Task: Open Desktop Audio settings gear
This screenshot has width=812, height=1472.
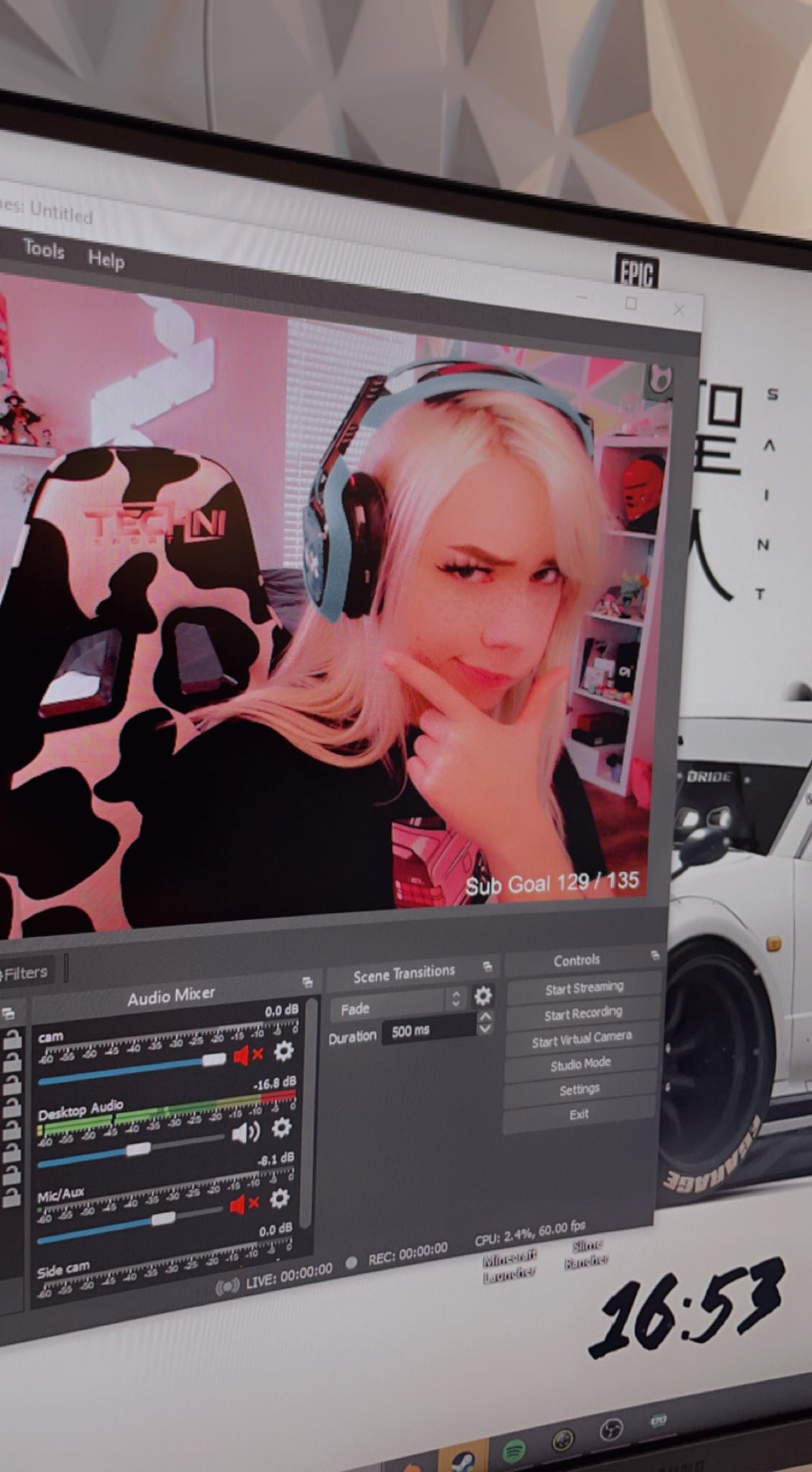Action: (x=282, y=1127)
